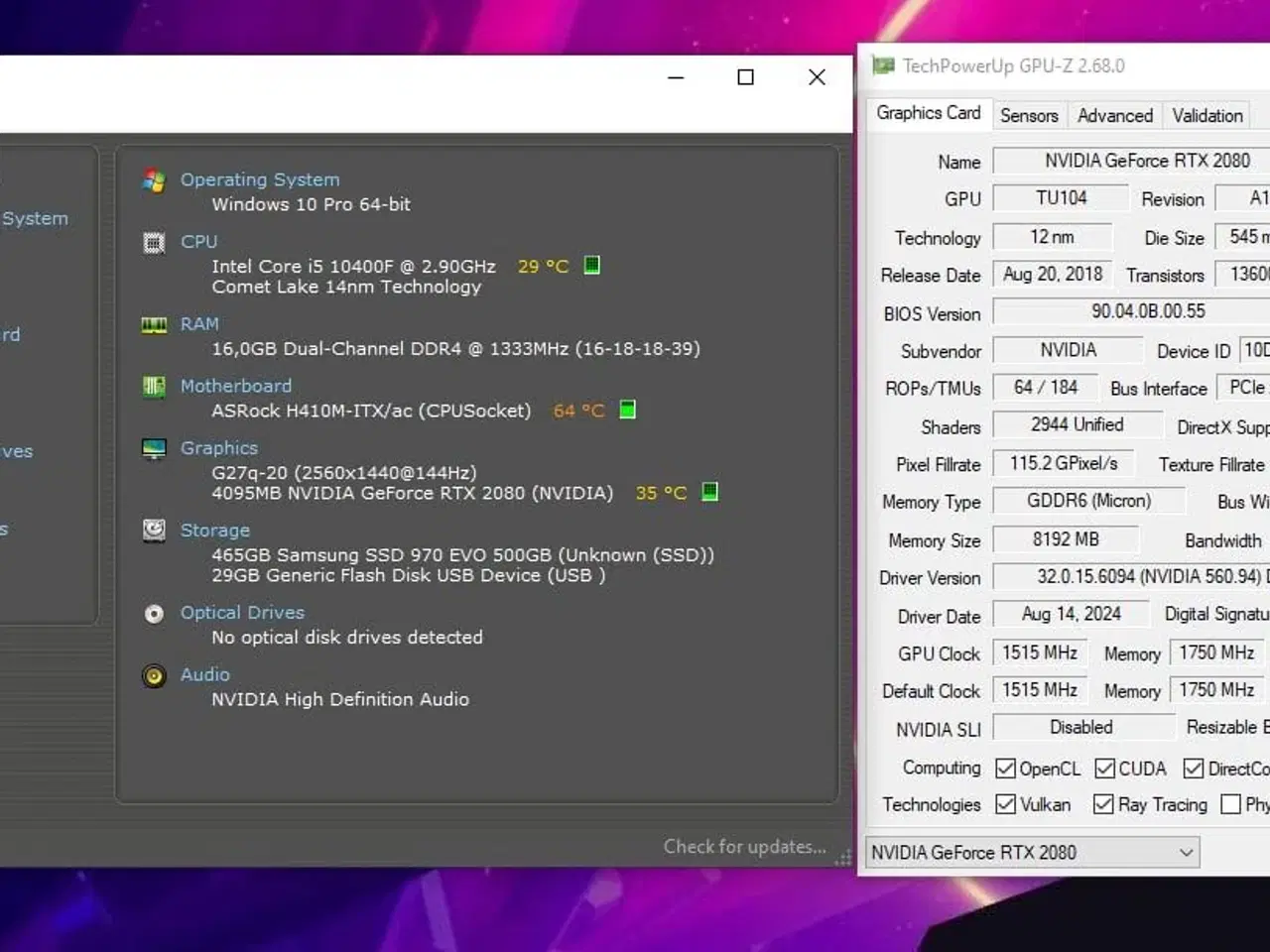Viewport: 1270px width, 952px height.
Task: Open the Motherboard section heading
Action: coord(236,386)
